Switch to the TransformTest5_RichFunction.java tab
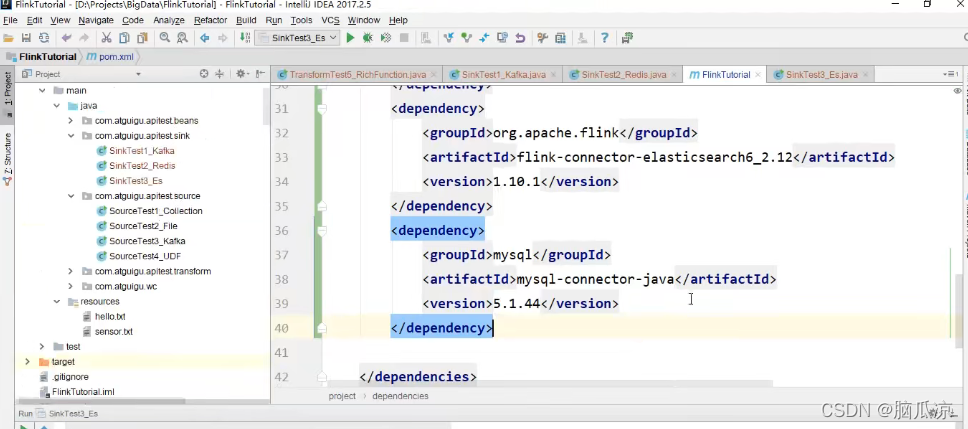Screen dimensions: 968x429 (x=356, y=75)
